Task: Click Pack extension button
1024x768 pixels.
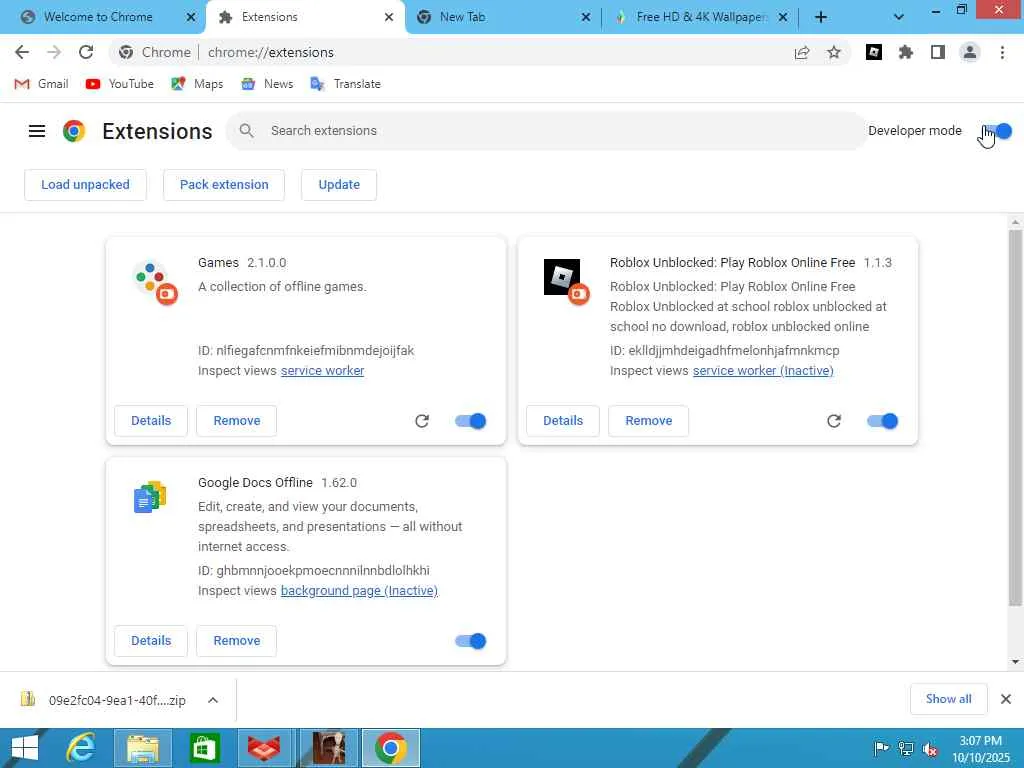Action: click(224, 185)
